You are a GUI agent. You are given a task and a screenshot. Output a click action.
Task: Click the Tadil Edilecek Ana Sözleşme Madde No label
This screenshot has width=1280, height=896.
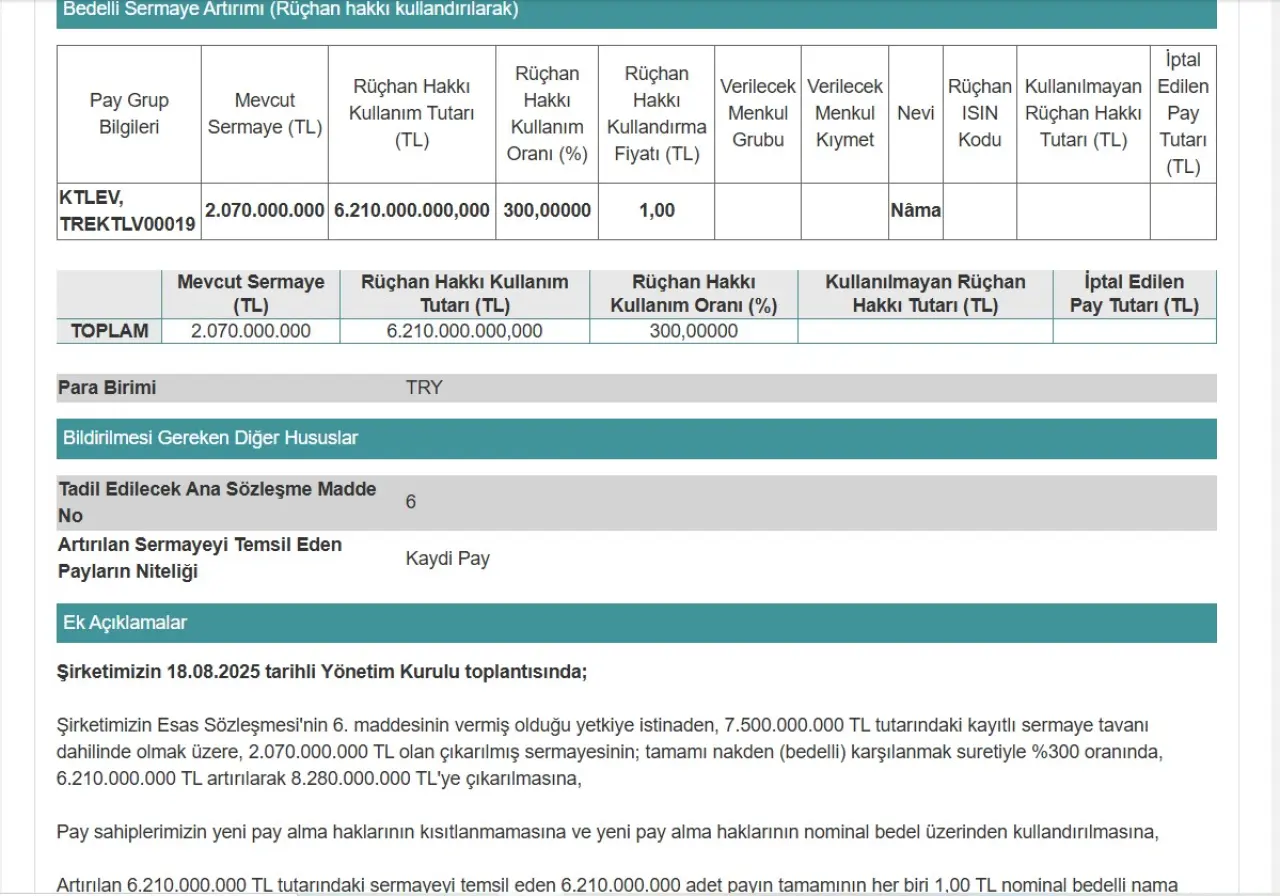coord(217,502)
